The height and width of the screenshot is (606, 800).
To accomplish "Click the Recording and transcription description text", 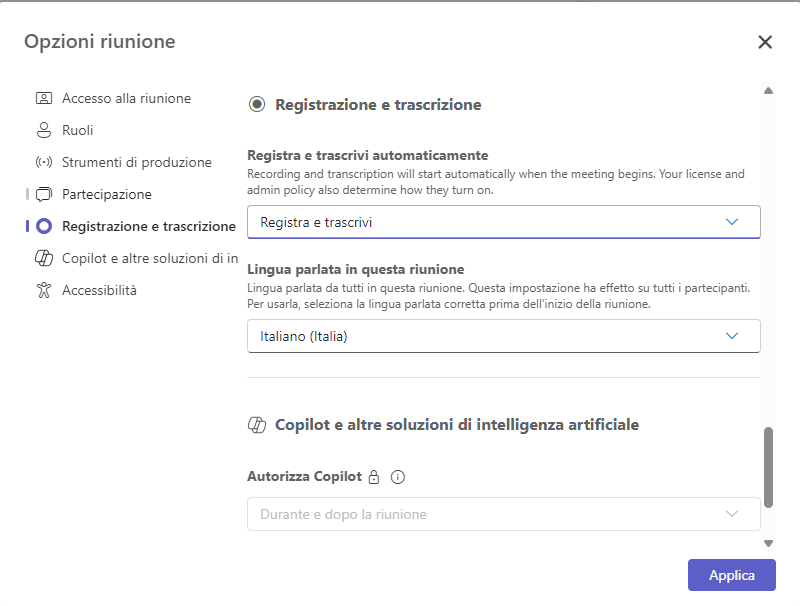I will point(496,182).
